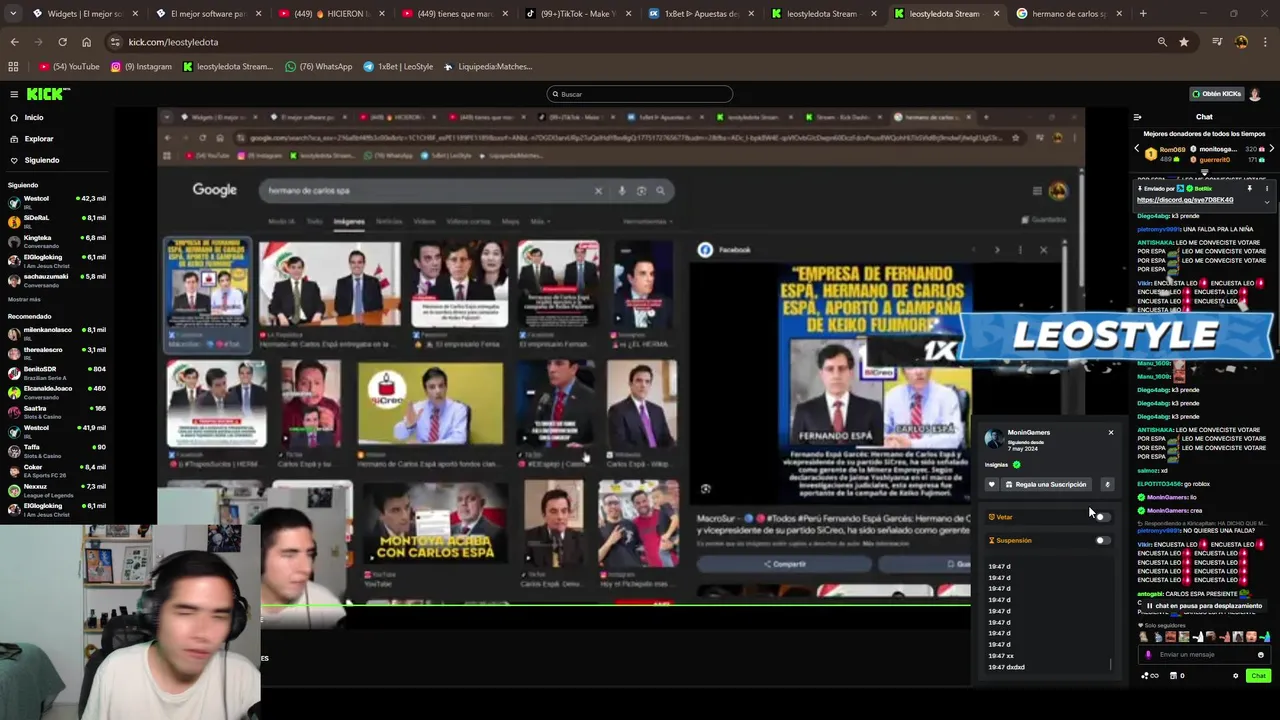
Task: Open the emoji picker in chat input
Action: point(1260,655)
